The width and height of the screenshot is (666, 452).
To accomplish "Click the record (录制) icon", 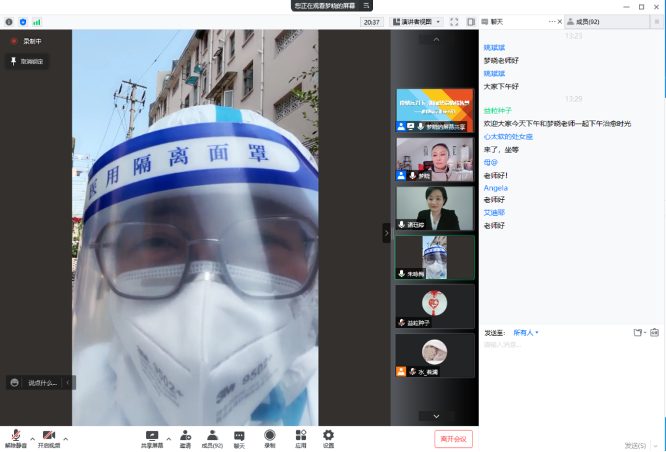I will pyautogui.click(x=270, y=436).
